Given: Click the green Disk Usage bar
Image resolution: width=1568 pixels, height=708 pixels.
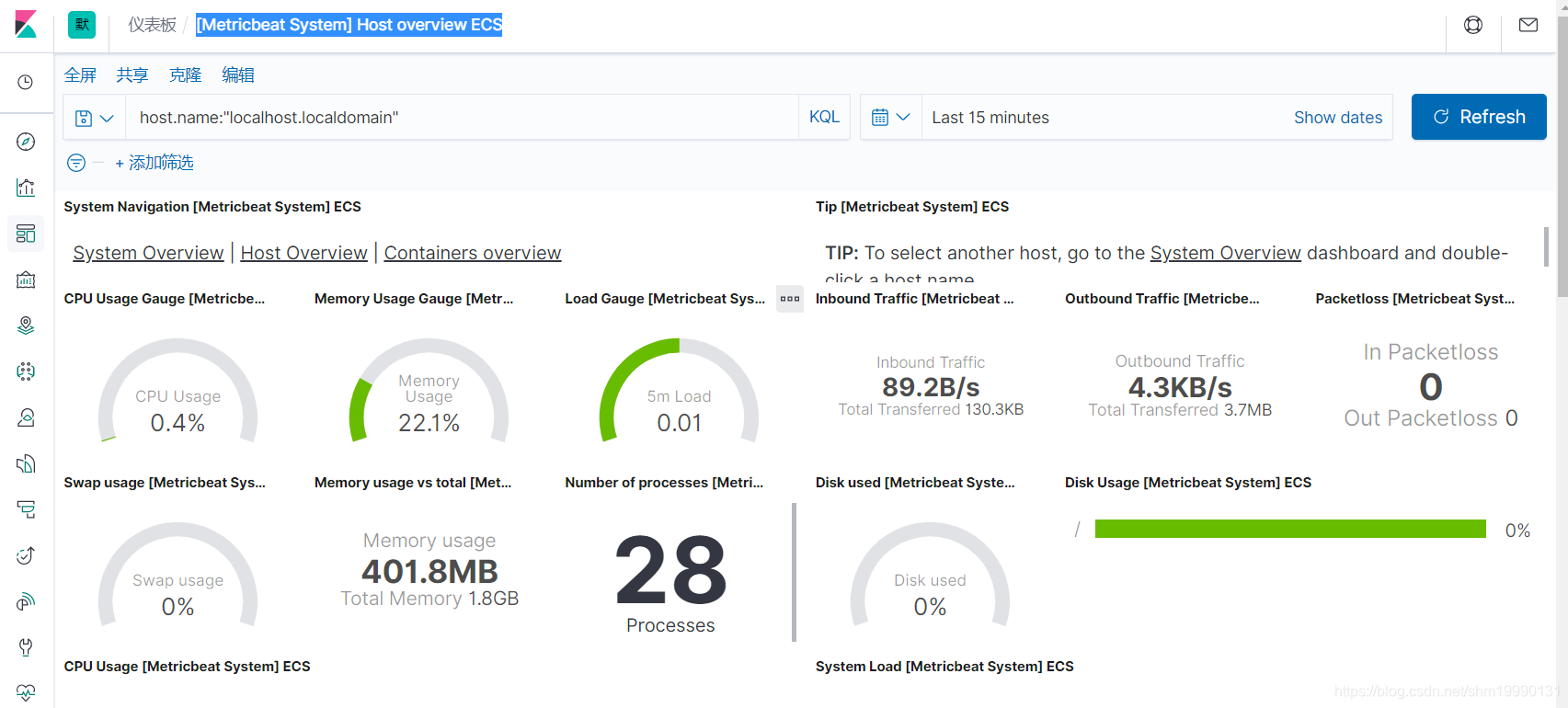Looking at the screenshot, I should pos(1290,529).
